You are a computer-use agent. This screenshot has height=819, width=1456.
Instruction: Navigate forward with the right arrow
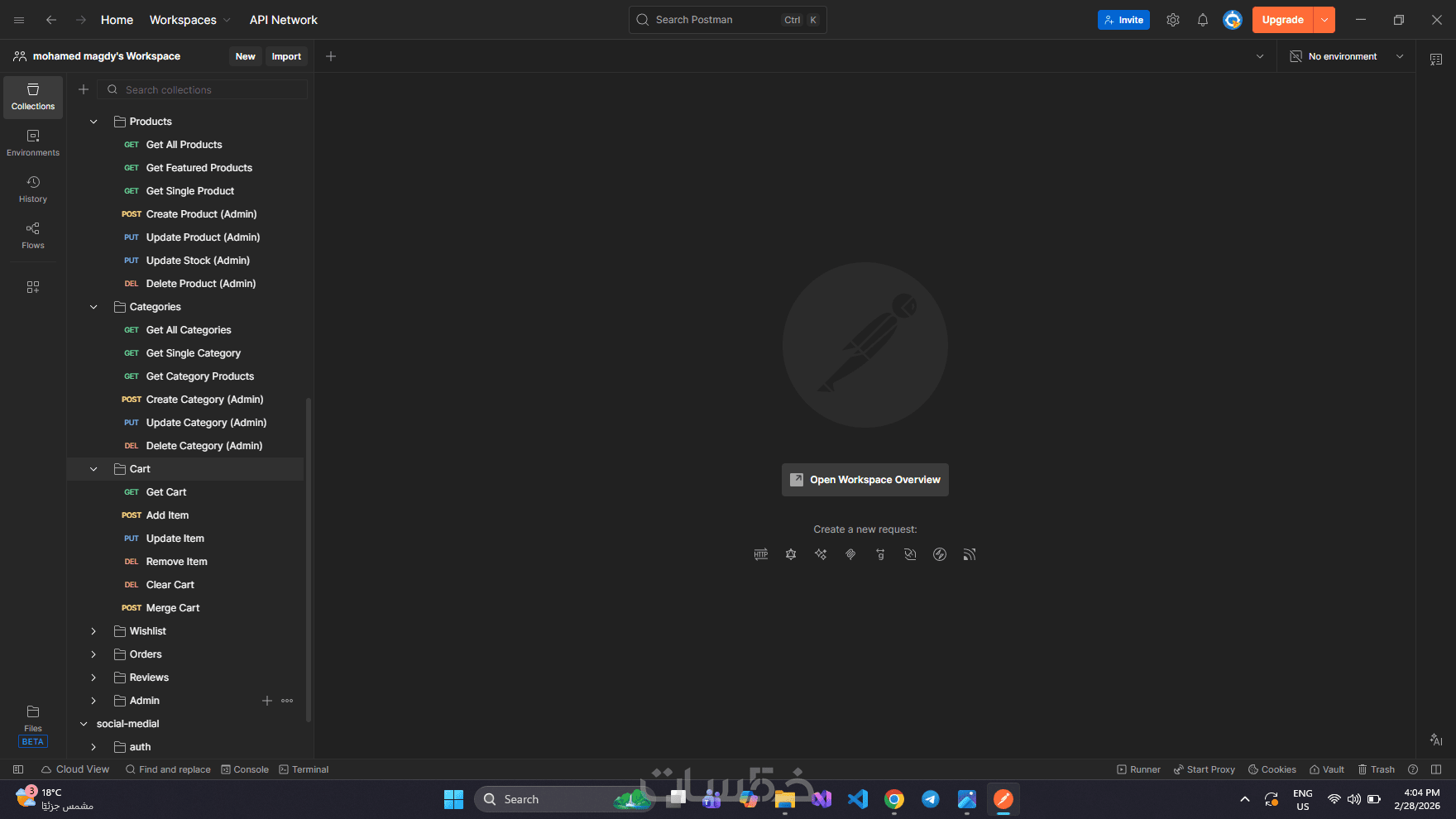pos(81,20)
